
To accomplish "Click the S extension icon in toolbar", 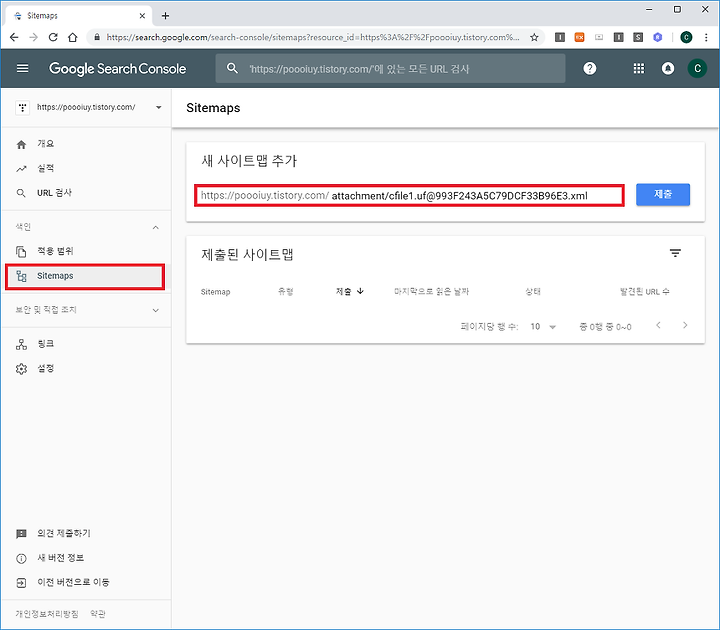I will pyautogui.click(x=638, y=37).
